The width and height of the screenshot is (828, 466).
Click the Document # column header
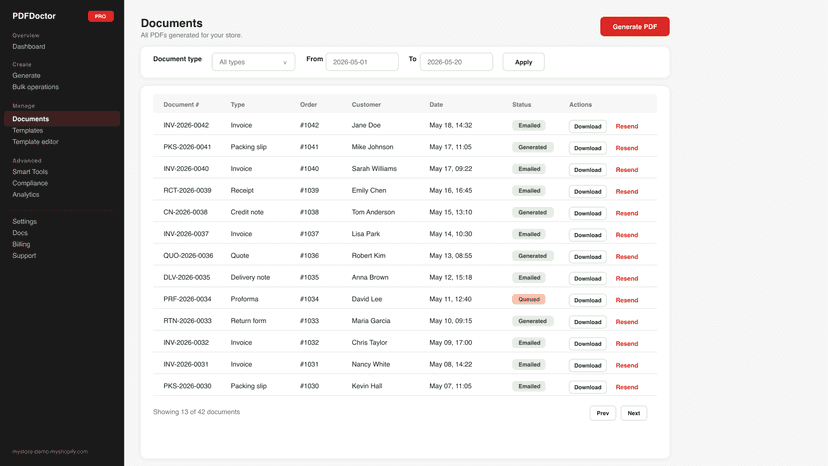(181, 105)
